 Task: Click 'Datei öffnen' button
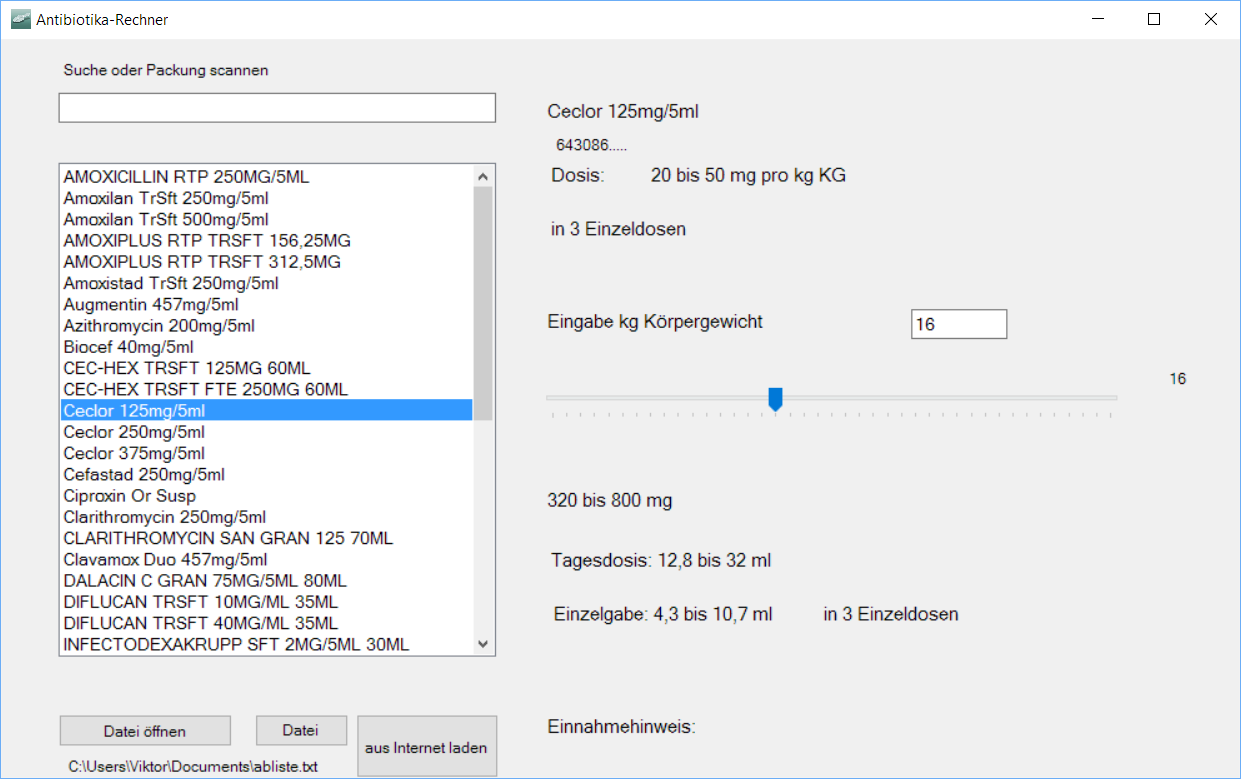(x=145, y=731)
